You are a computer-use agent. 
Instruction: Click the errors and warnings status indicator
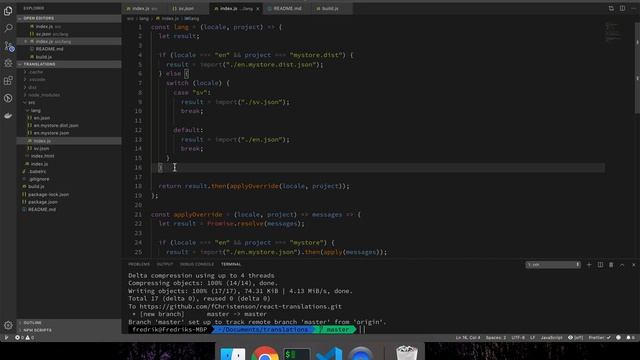(24, 338)
